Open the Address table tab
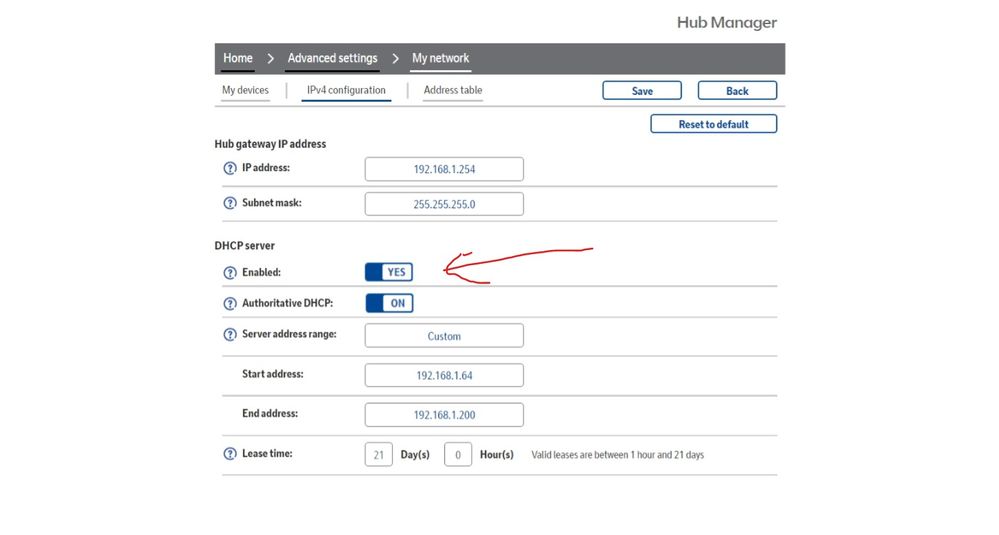Screen dimensions: 999x535 (x=452, y=90)
